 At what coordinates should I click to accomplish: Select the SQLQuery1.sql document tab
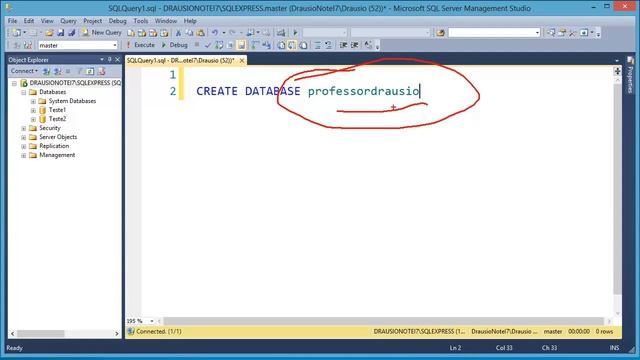pos(180,60)
